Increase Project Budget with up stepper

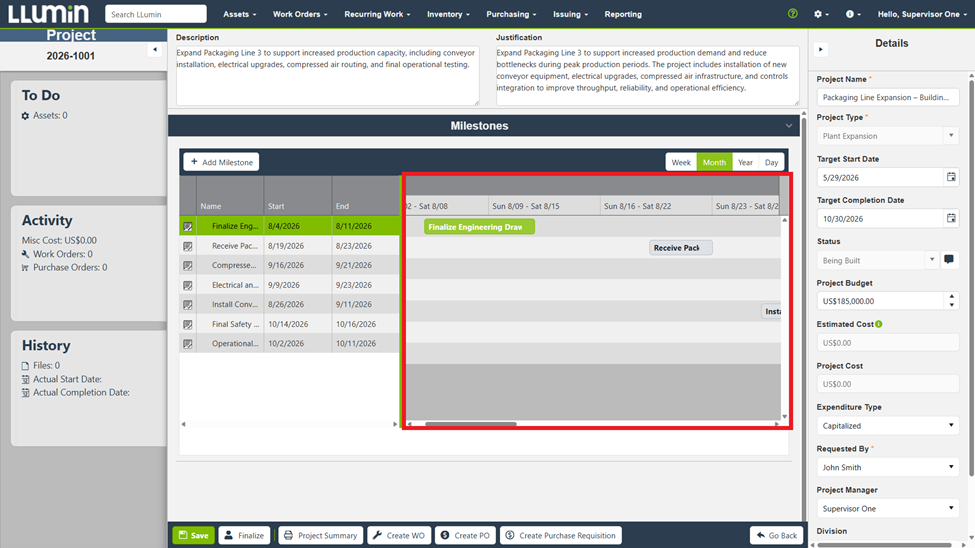951,297
